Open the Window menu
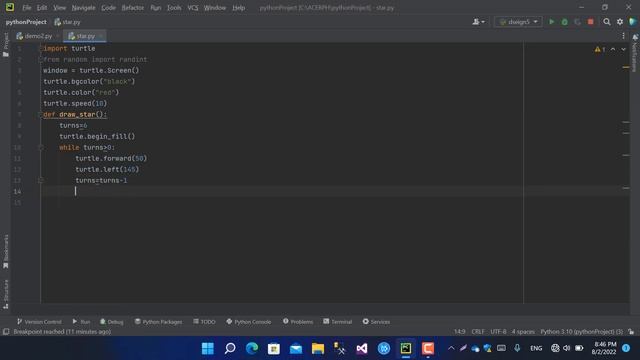The height and width of the screenshot is (360, 640). 215,8
